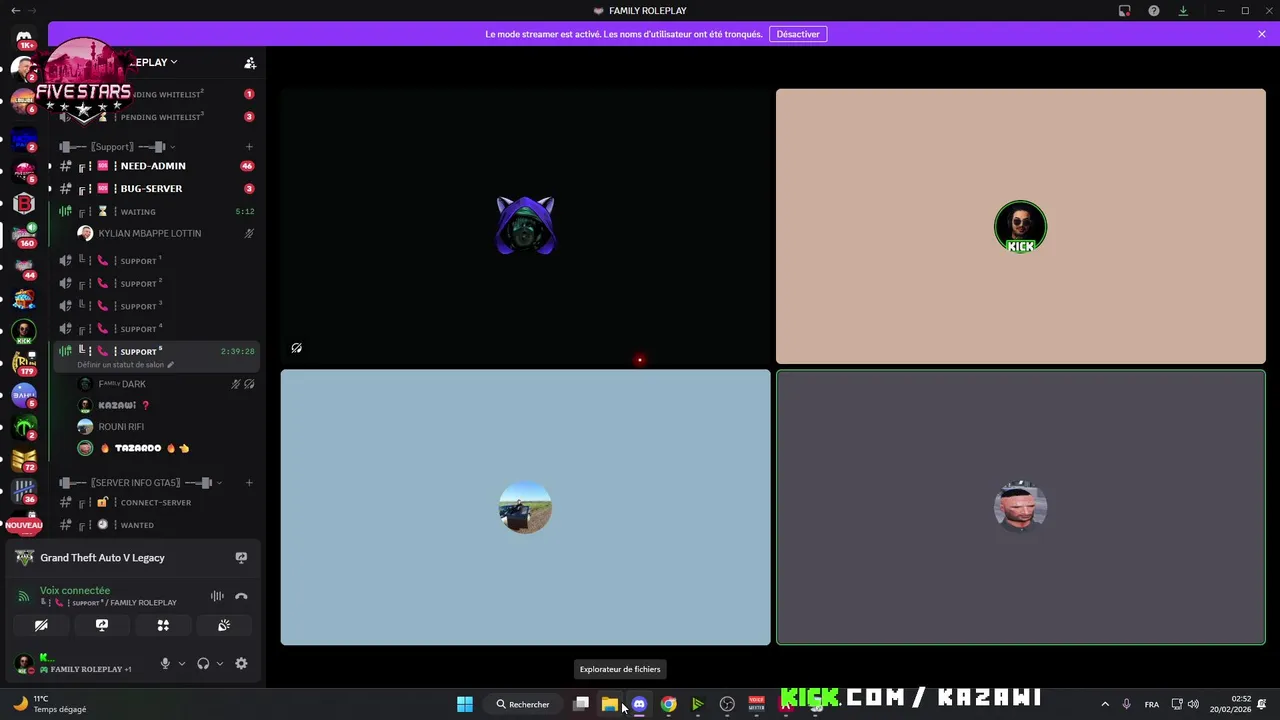
Task: Open the soundboard button
Action: pos(224,625)
